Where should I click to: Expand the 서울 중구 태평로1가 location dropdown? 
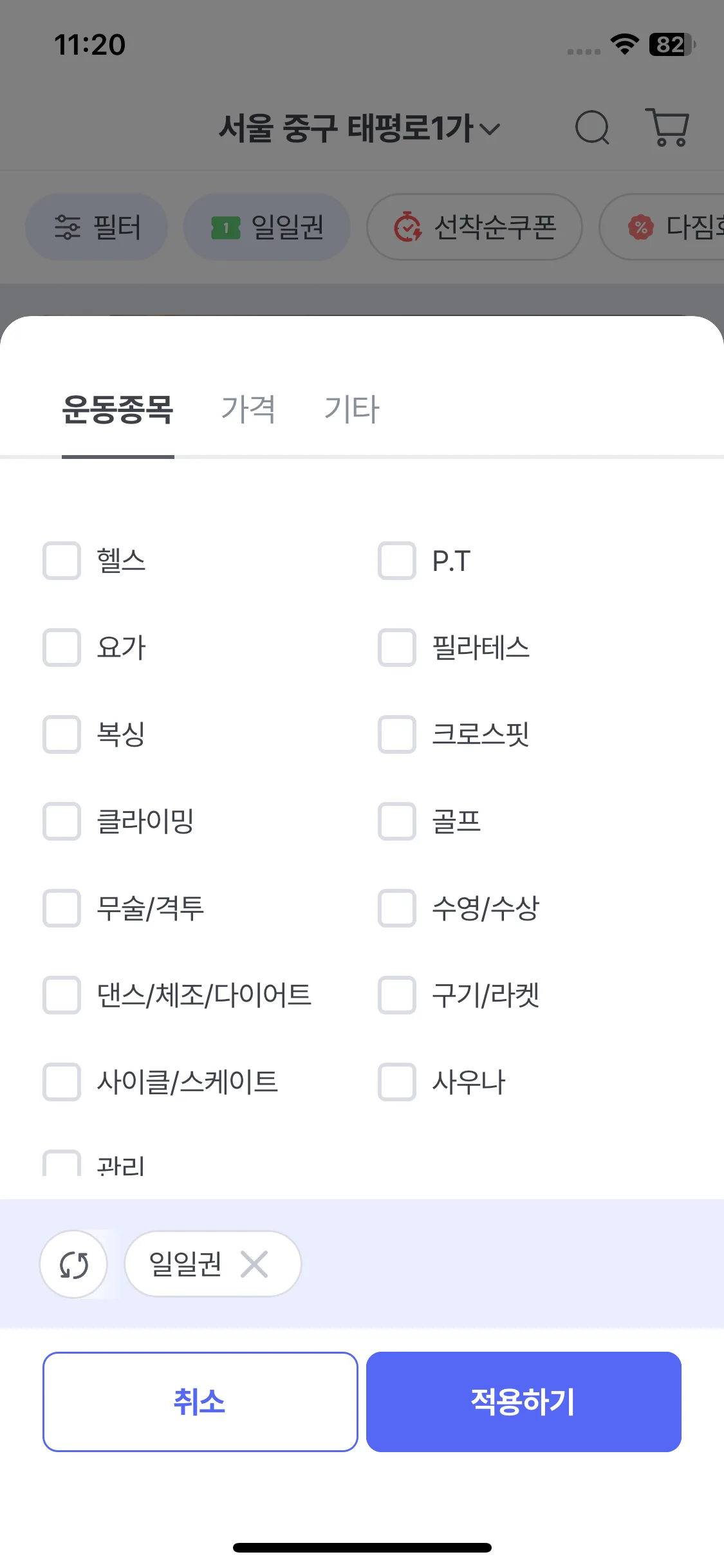click(359, 127)
